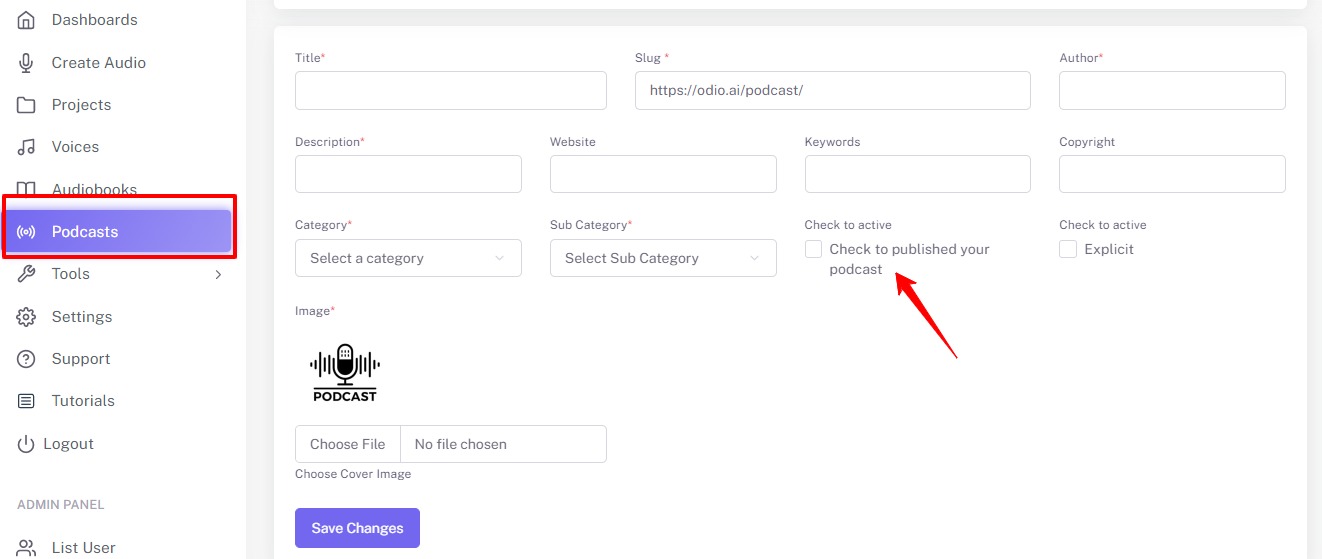Screen dimensions: 1322x559
Task: Click the Choose File button
Action: 348,444
